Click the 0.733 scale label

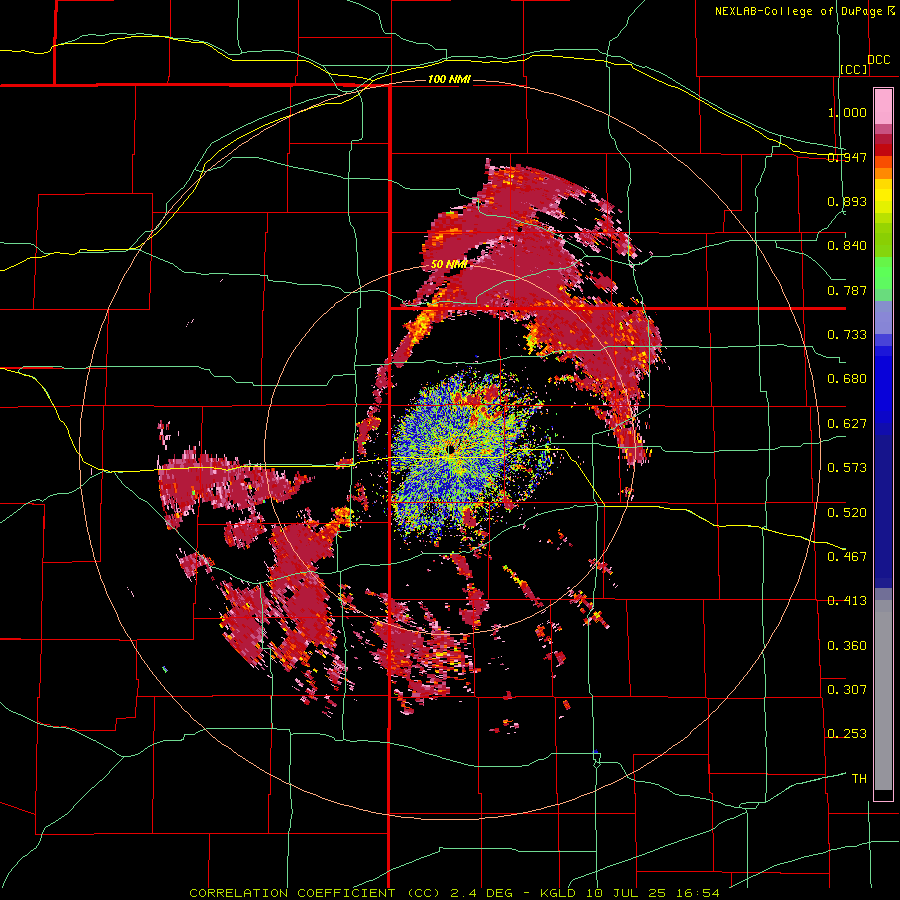(x=847, y=334)
